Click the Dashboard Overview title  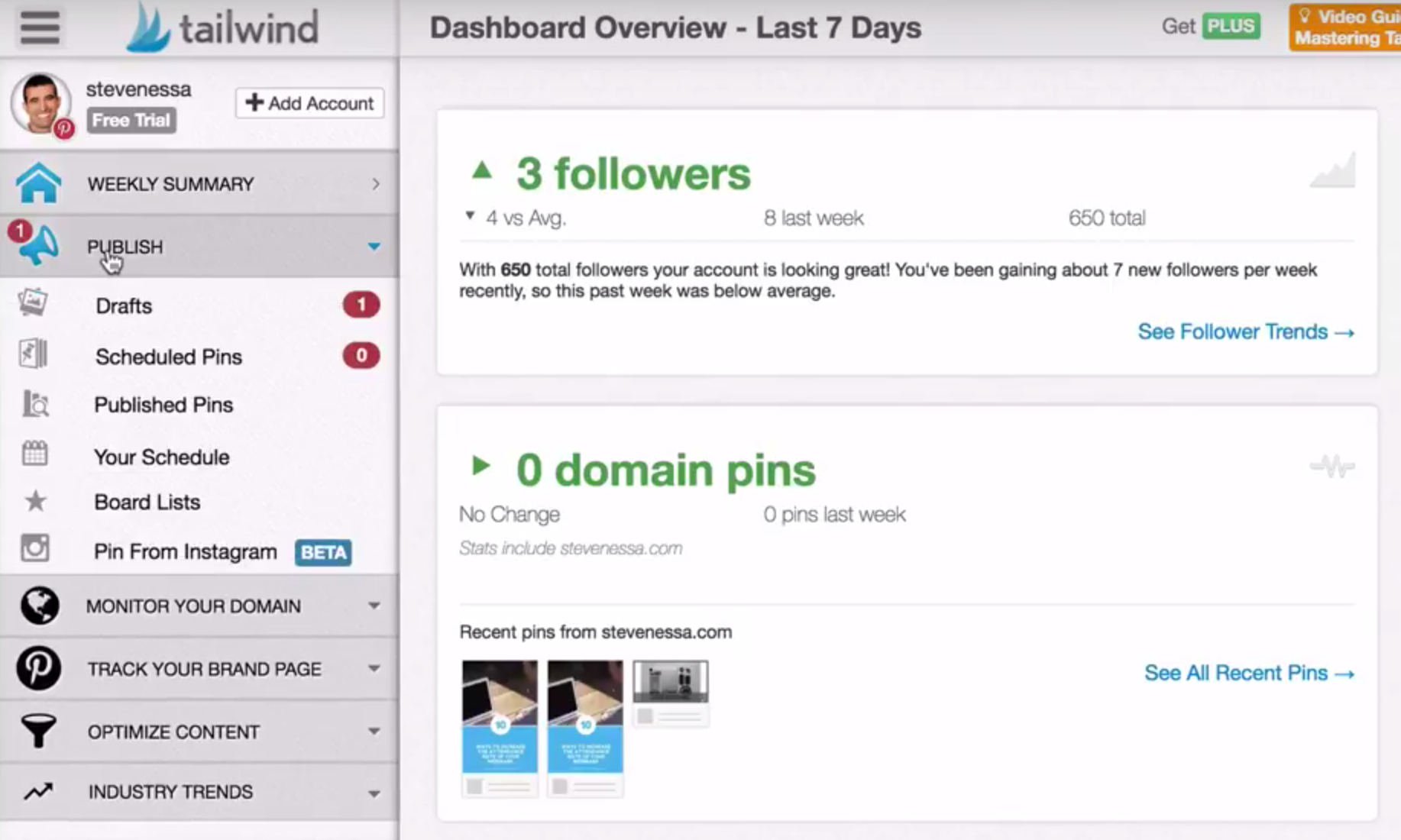tap(676, 27)
